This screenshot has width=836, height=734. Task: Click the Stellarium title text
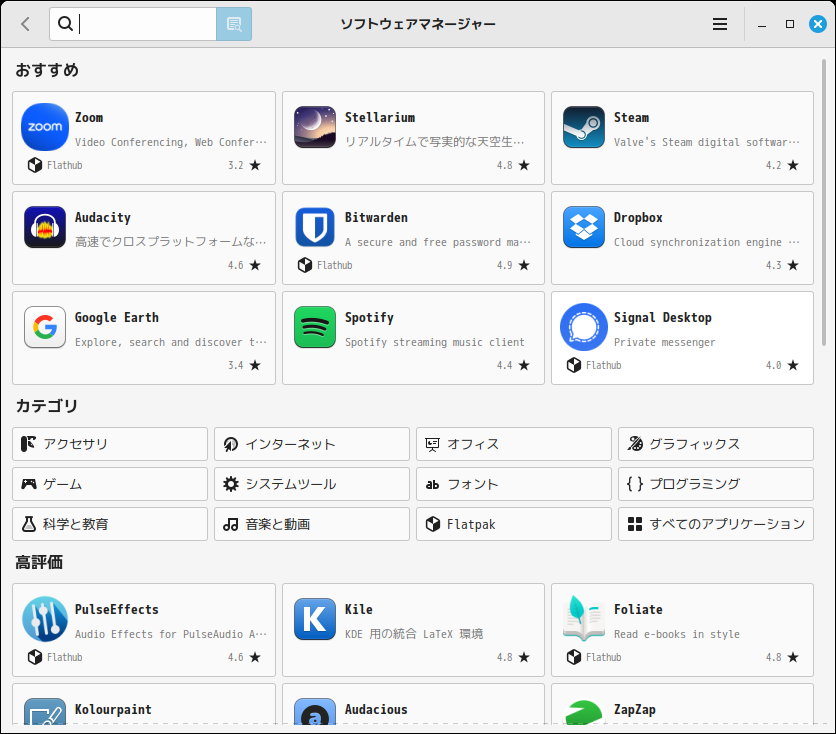[x=380, y=117]
